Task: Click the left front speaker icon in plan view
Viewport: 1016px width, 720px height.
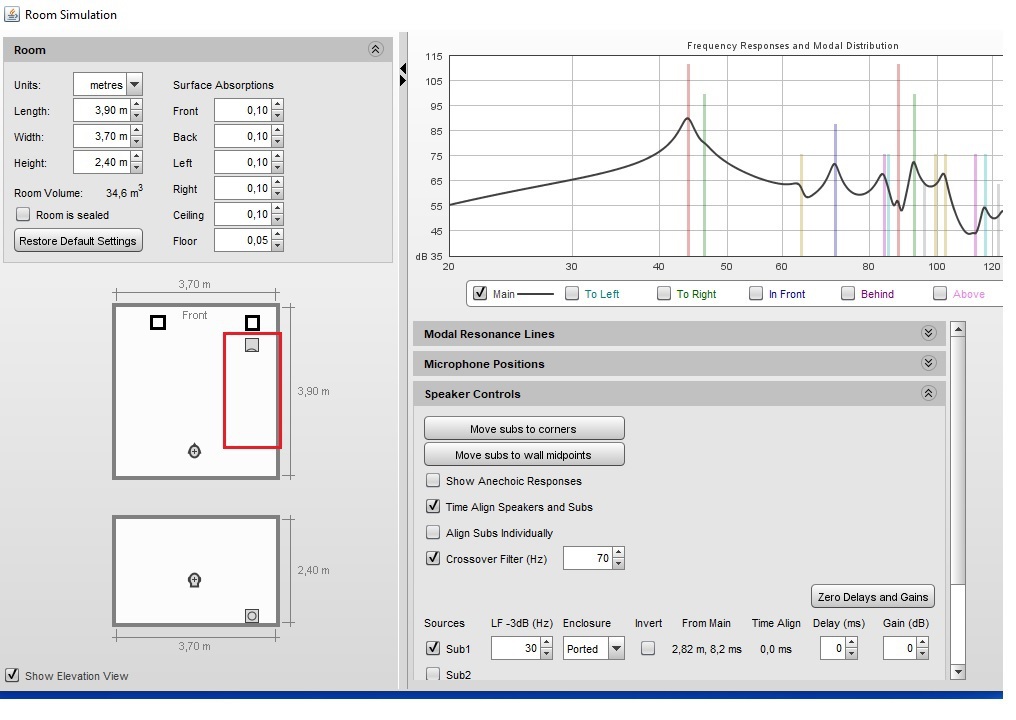Action: click(x=158, y=322)
